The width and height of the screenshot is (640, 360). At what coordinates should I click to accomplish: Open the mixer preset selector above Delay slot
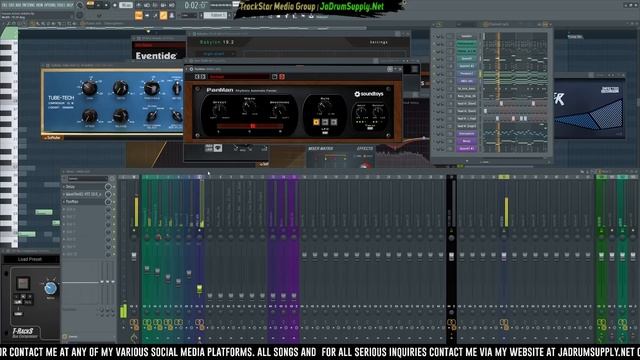[x=87, y=179]
